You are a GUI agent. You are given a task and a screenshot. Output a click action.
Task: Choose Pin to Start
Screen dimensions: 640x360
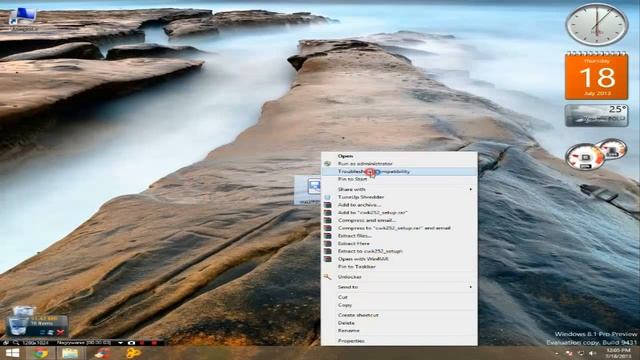[x=399, y=179]
